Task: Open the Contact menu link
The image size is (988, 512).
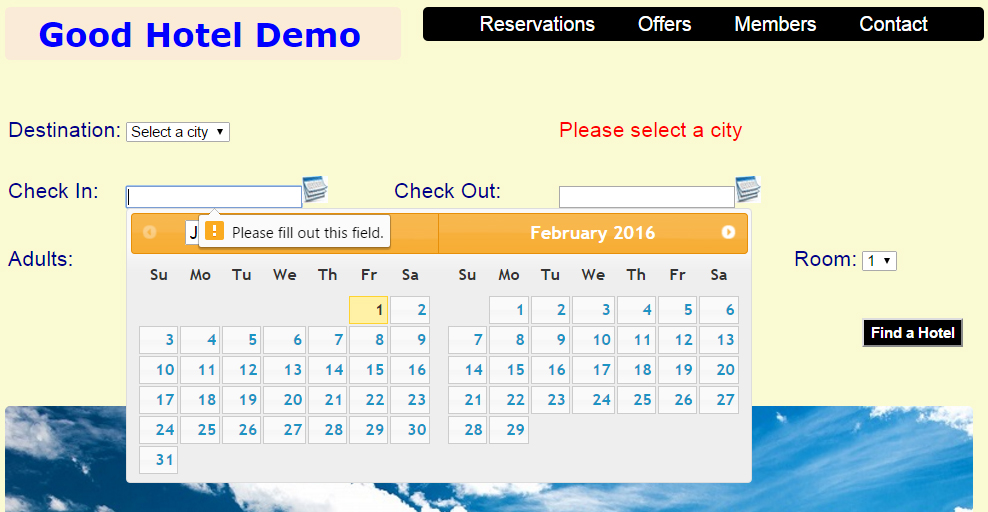Action: [893, 24]
